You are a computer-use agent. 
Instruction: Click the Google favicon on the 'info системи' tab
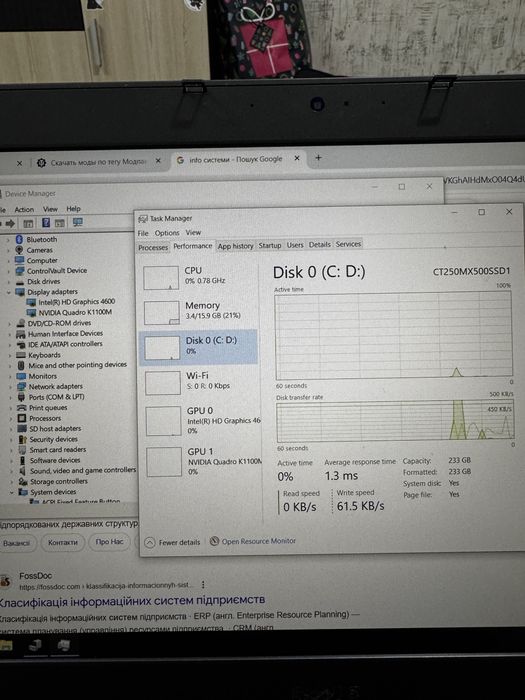click(180, 160)
